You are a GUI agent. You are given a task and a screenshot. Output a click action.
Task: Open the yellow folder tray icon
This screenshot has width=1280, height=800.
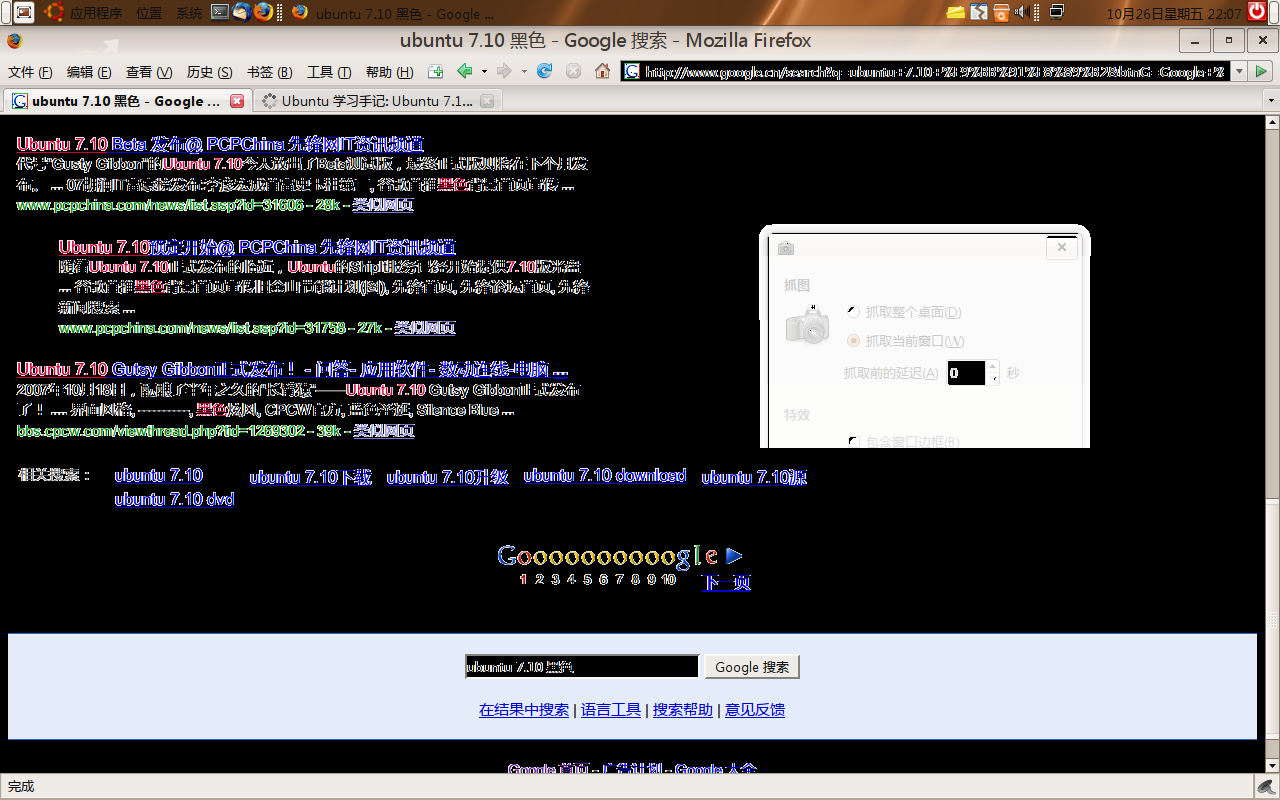coord(955,12)
